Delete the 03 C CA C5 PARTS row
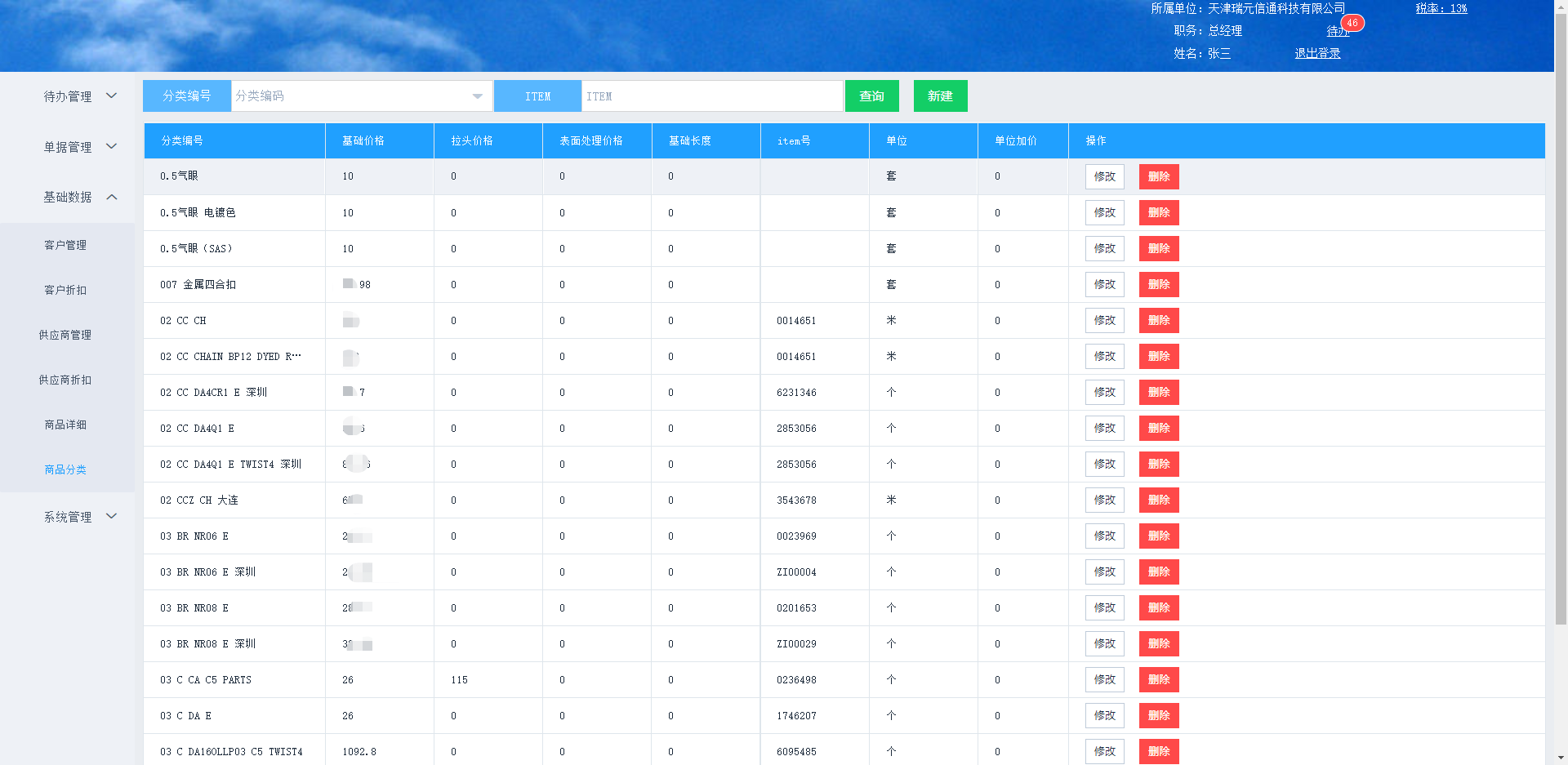This screenshot has height=765, width=1568. (x=1158, y=680)
